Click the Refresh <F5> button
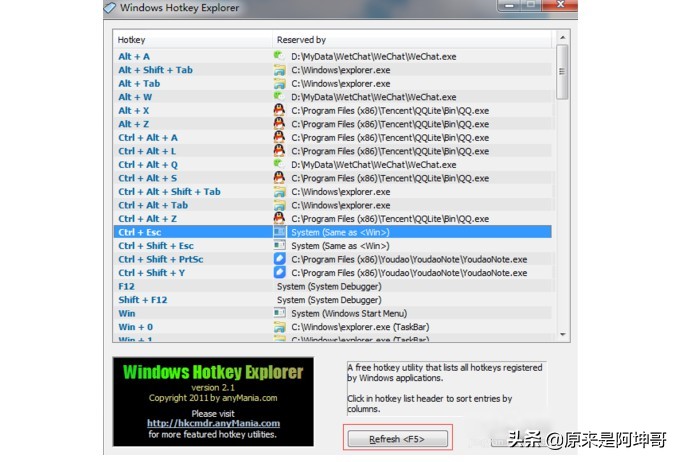 398,439
